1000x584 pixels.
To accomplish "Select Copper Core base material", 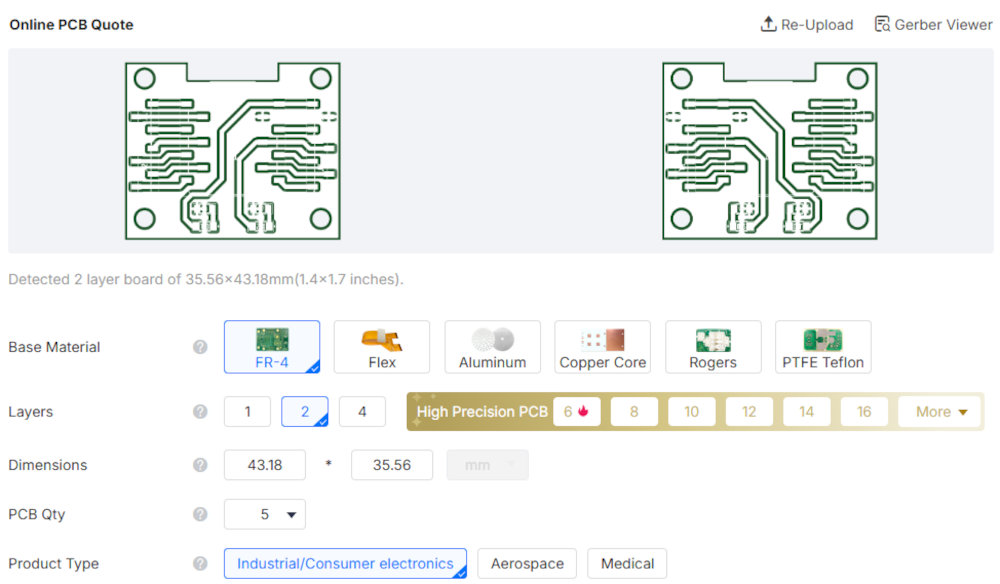I will (x=602, y=347).
